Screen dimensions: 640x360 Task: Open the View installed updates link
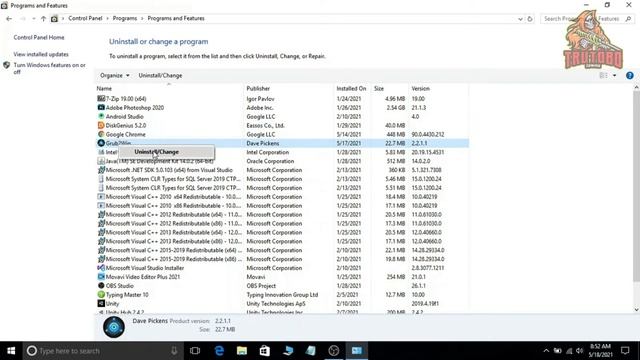click(x=41, y=54)
